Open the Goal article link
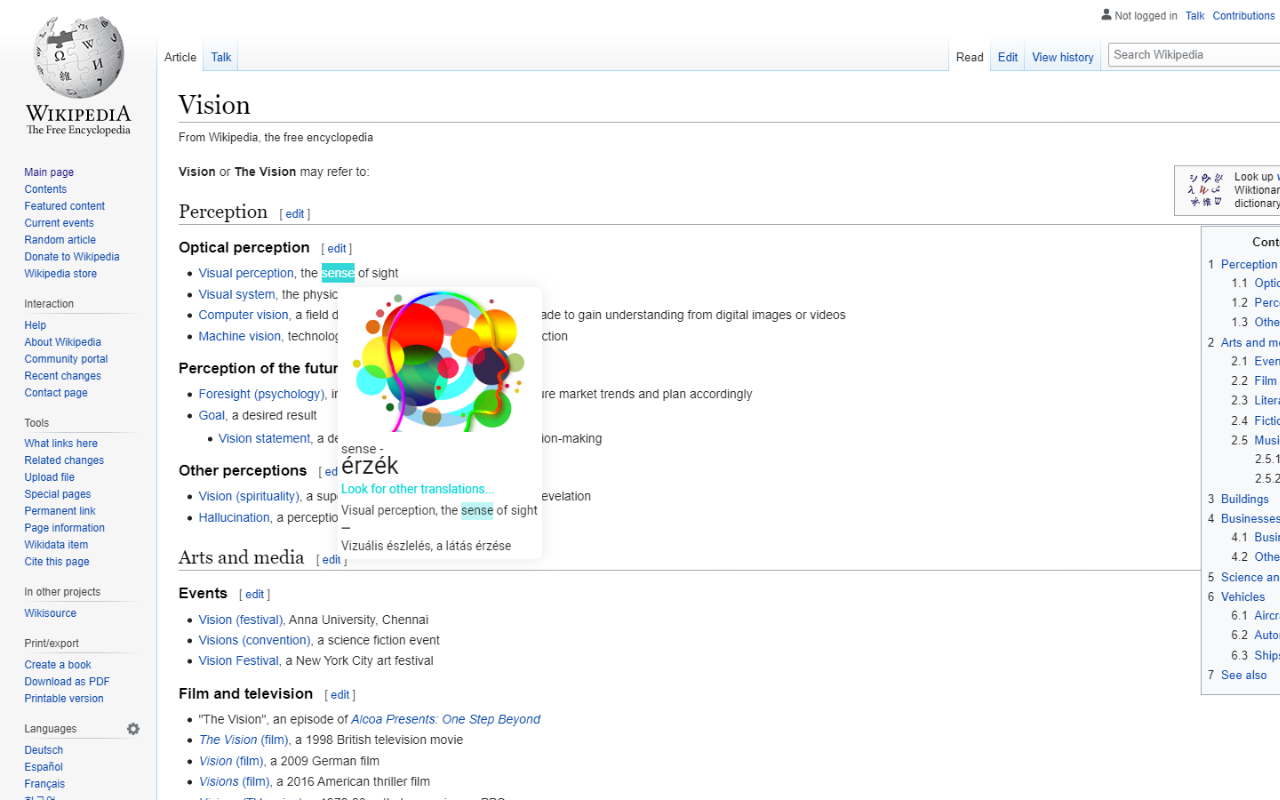Screen dimensions: 1280x800 [211, 415]
